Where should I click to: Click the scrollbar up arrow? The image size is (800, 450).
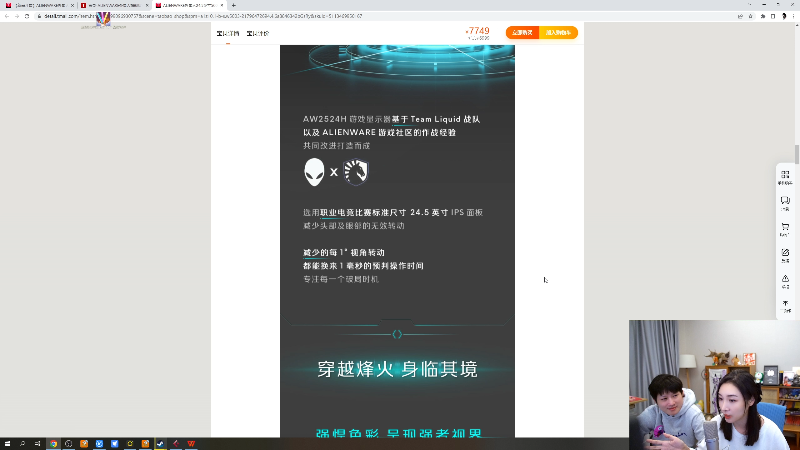796,25
